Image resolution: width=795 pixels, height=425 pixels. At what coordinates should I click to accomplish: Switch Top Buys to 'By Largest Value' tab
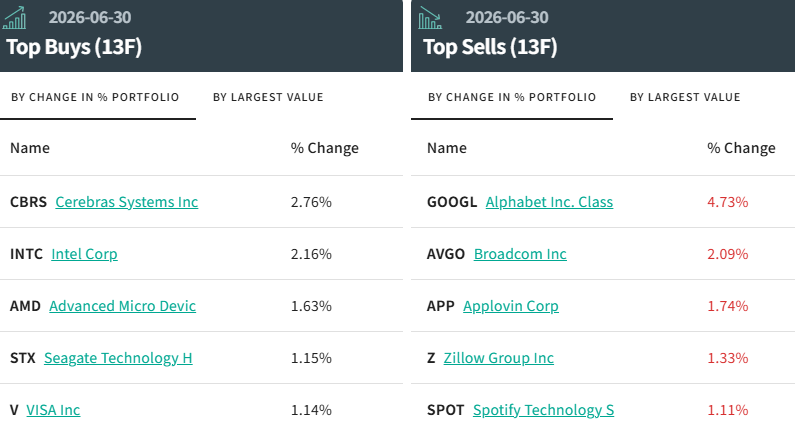pos(268,97)
